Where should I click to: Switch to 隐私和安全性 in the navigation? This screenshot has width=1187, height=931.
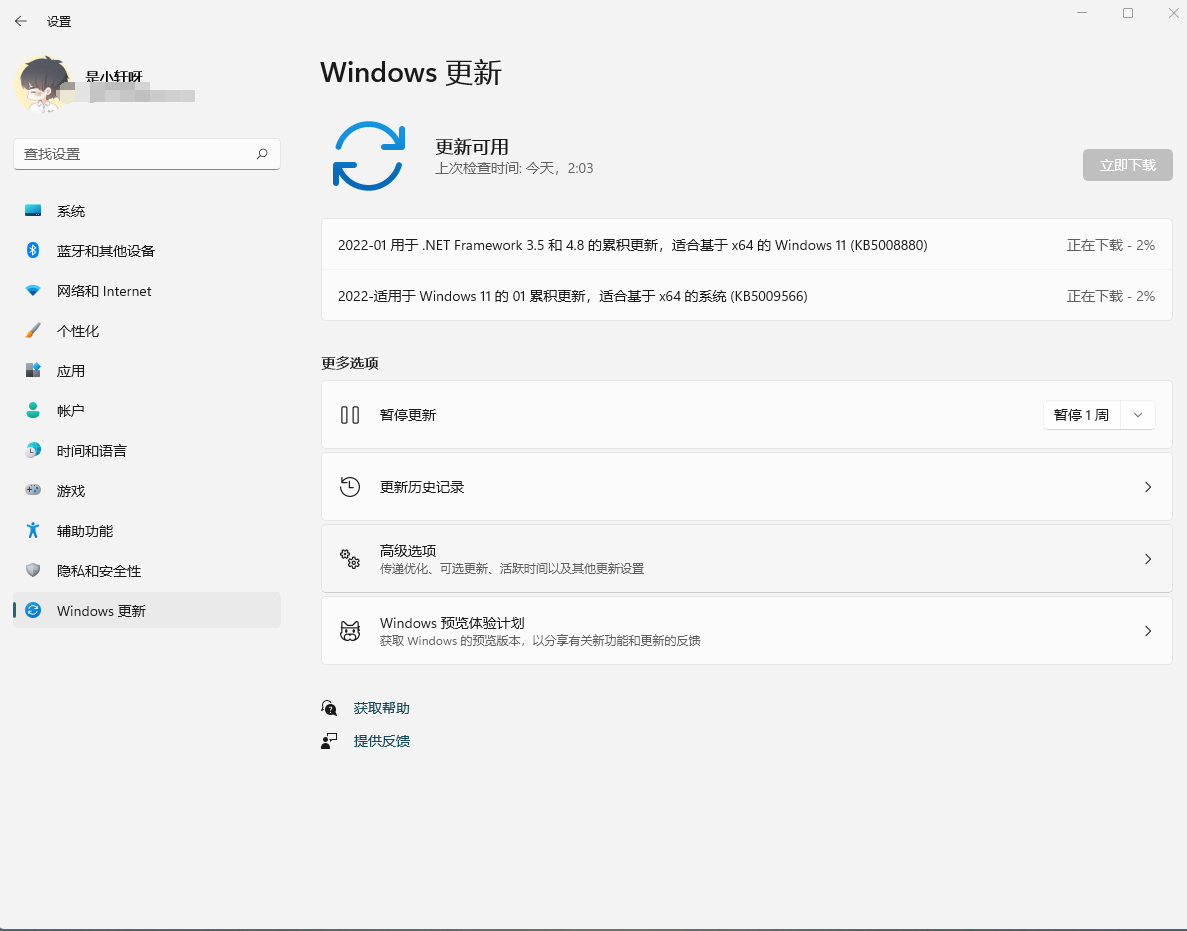(x=28, y=571)
